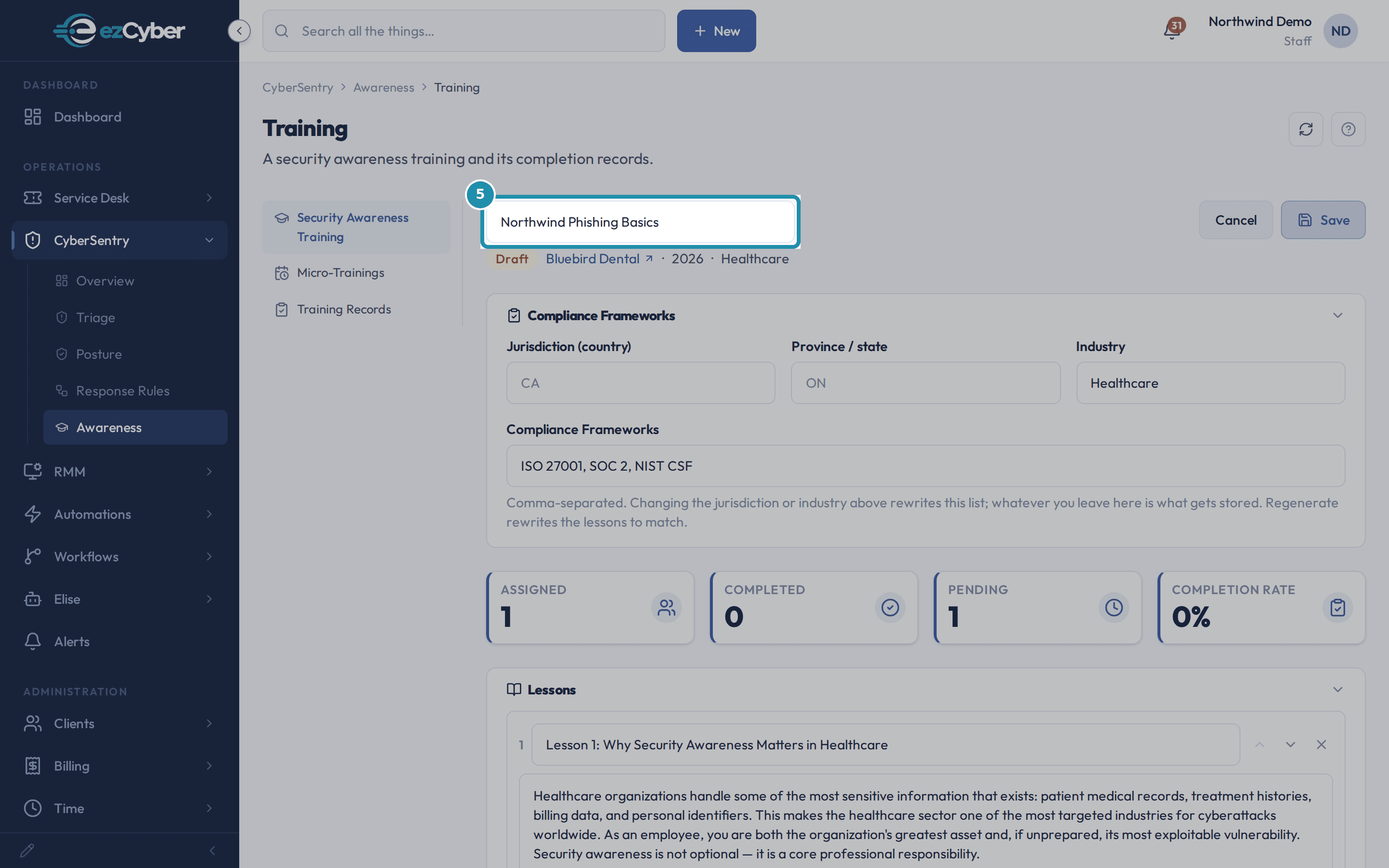Open the Posture submenu item
The width and height of the screenshot is (1389, 868).
[135, 354]
